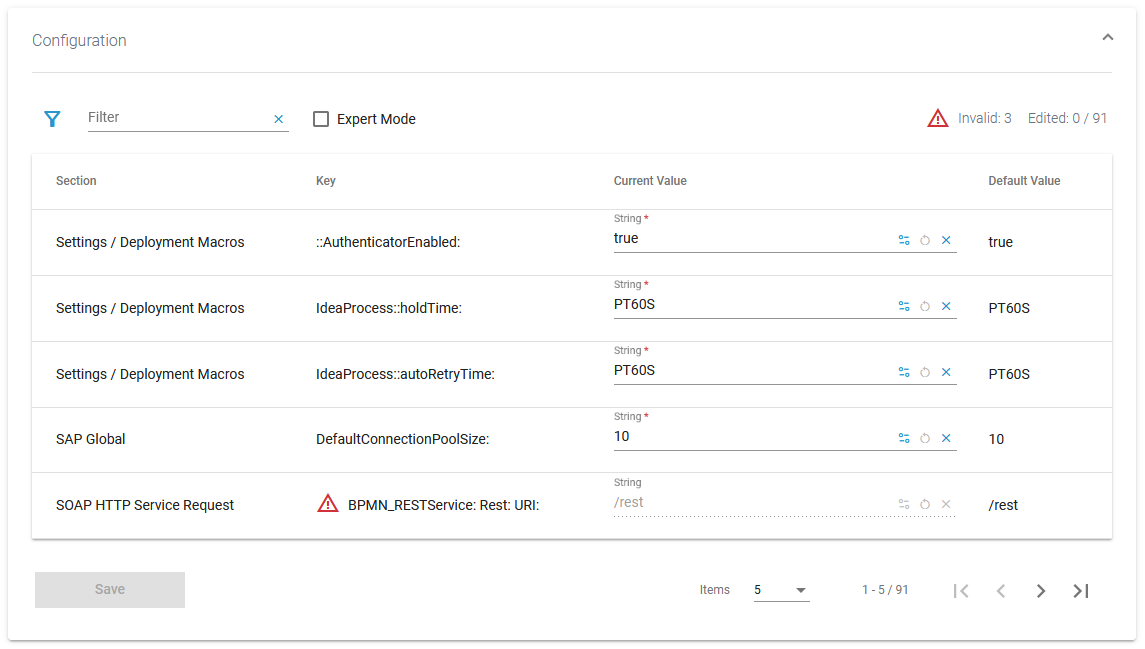Go to the next page of settings
The image size is (1145, 649).
coord(1040,590)
